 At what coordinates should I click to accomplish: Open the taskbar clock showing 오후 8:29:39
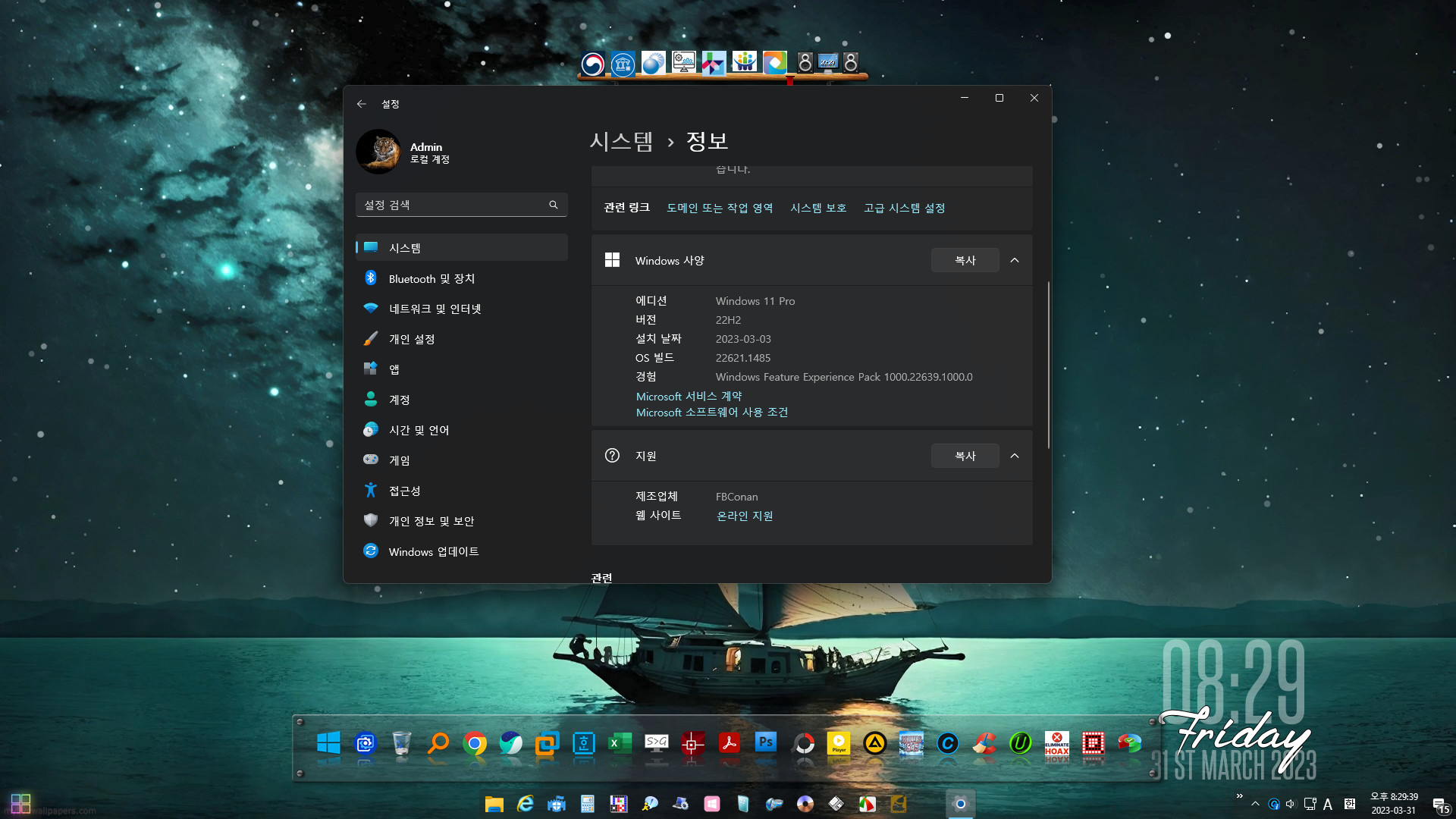(x=1394, y=804)
